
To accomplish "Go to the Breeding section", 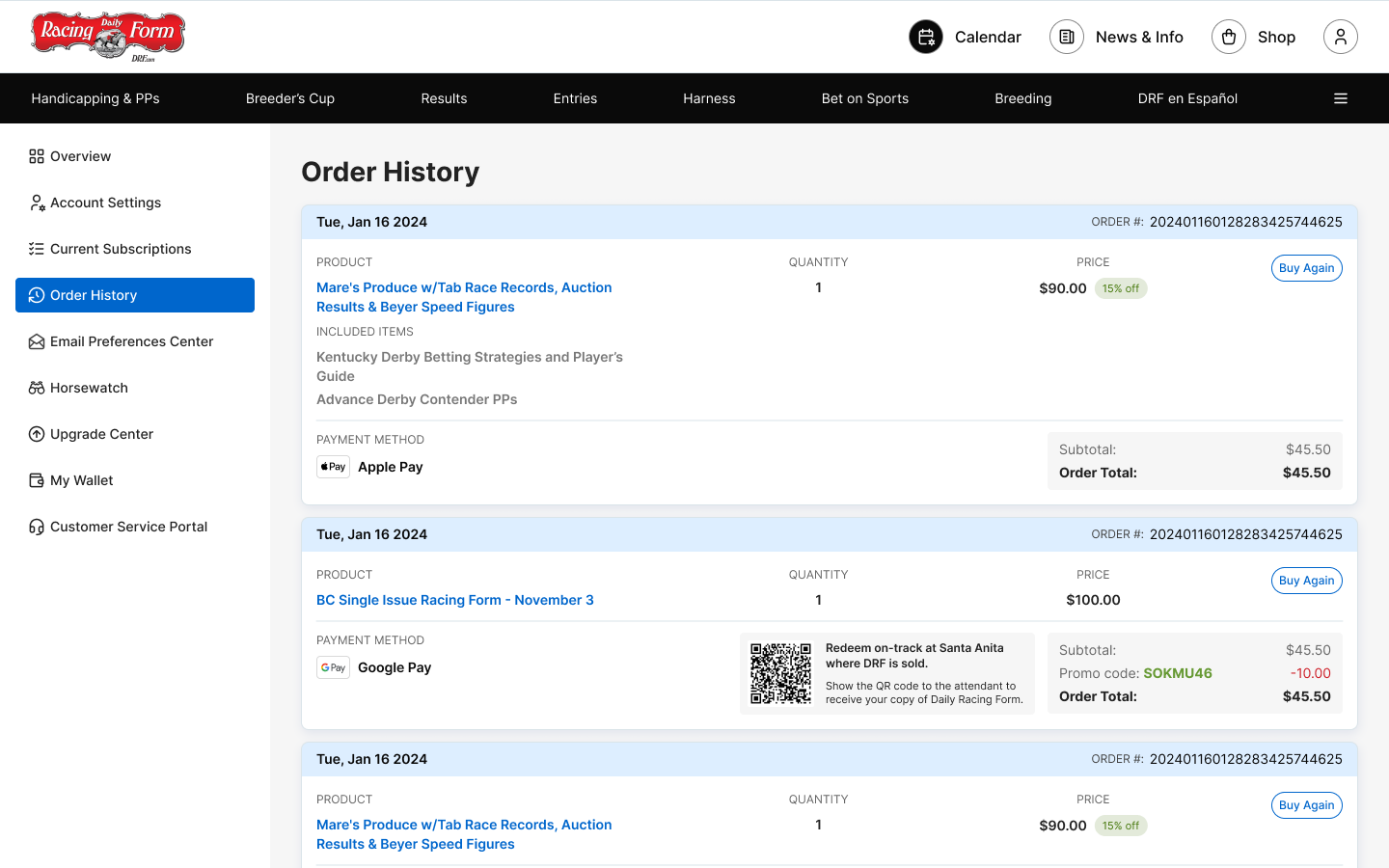I will point(1023,98).
